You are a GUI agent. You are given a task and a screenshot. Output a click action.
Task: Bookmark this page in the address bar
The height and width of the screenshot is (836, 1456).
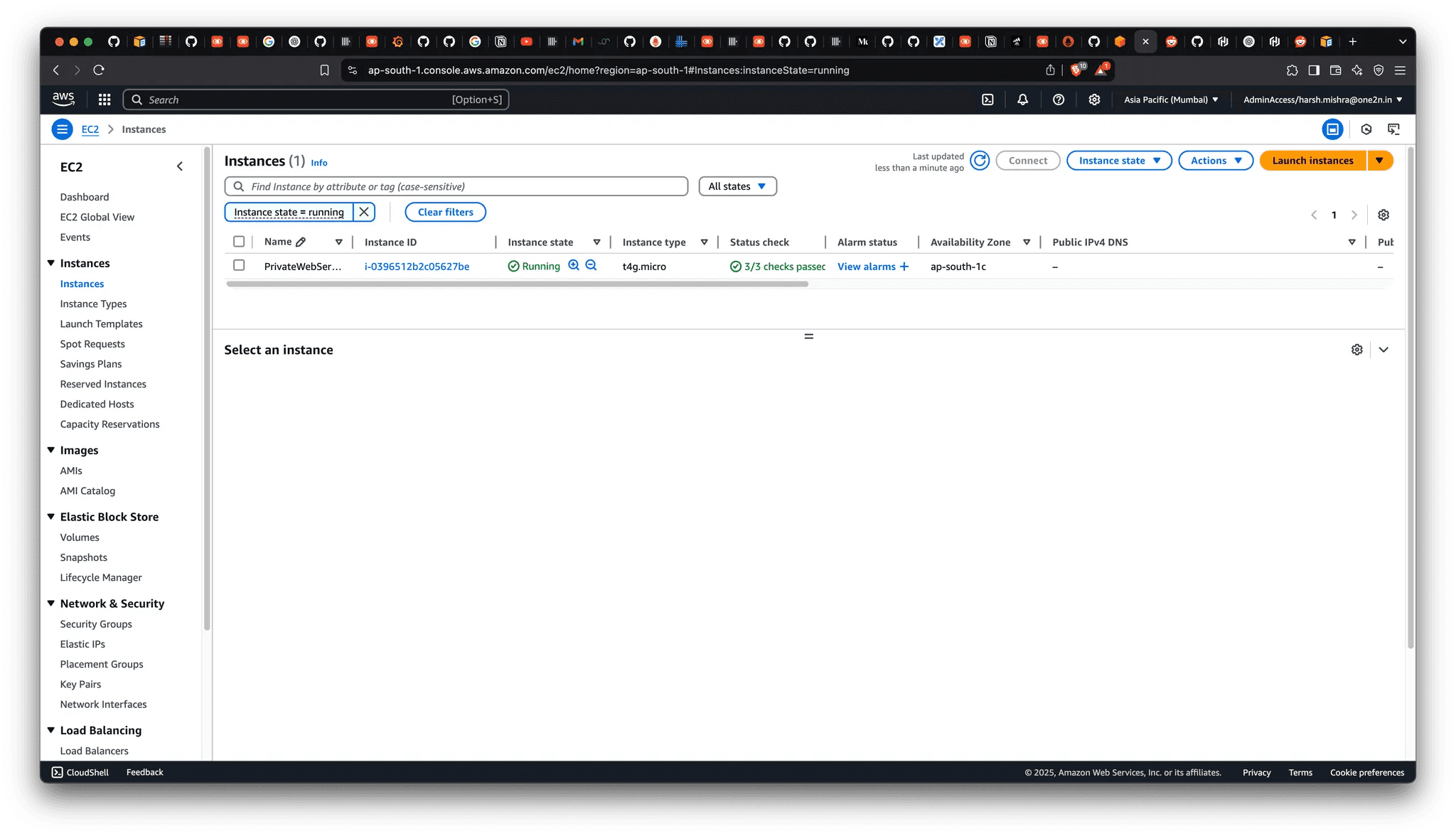point(324,70)
